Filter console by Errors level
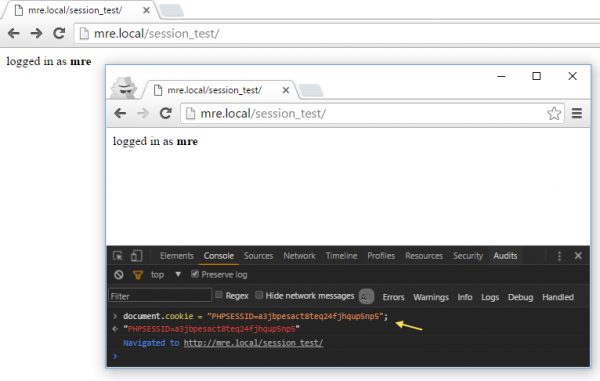 (x=393, y=297)
